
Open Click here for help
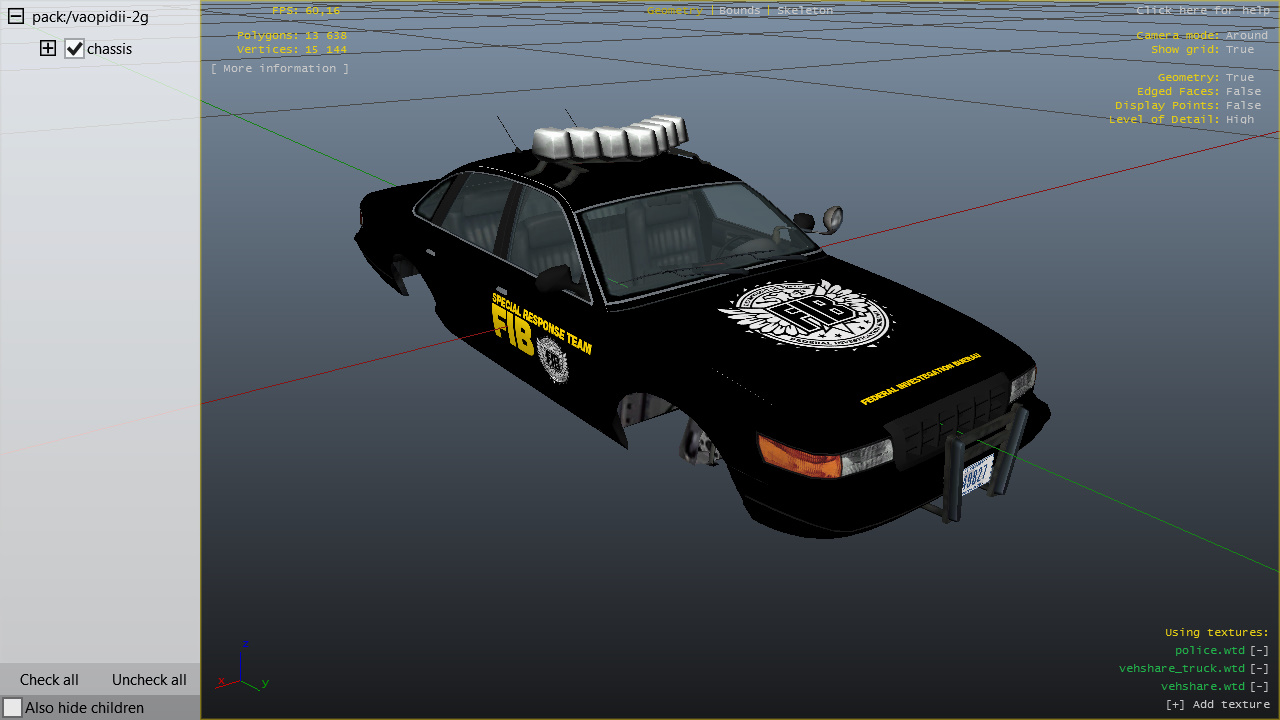coord(1202,10)
